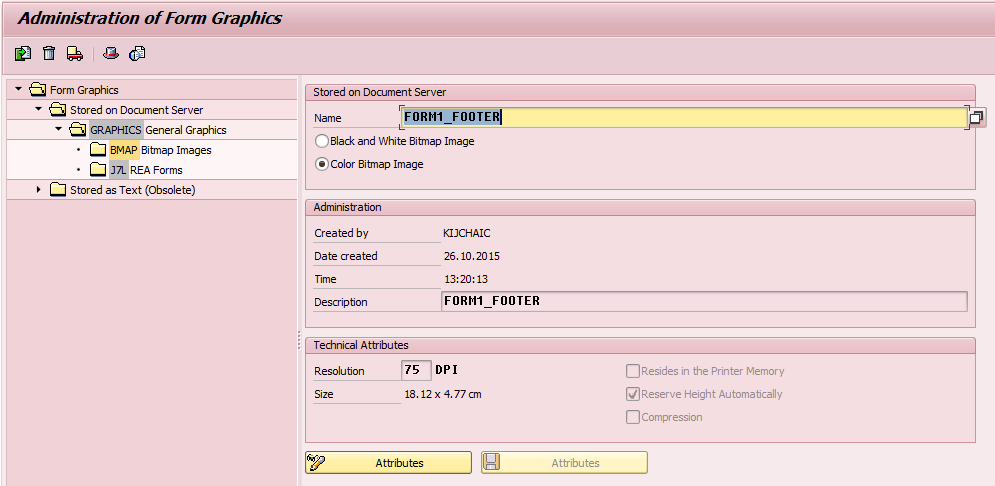
Task: Click the Description field FORM1_FOOTER
Action: point(704,301)
